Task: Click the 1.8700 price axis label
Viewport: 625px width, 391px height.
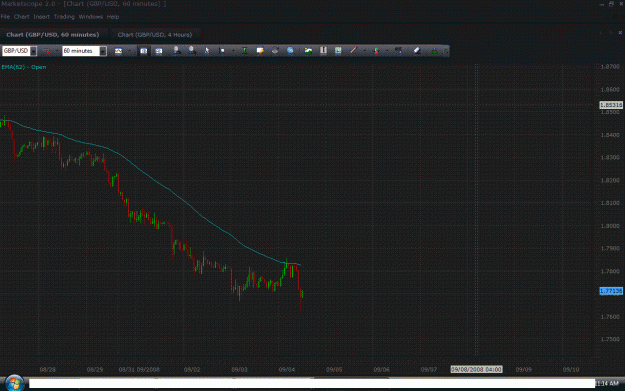Action: pos(610,67)
